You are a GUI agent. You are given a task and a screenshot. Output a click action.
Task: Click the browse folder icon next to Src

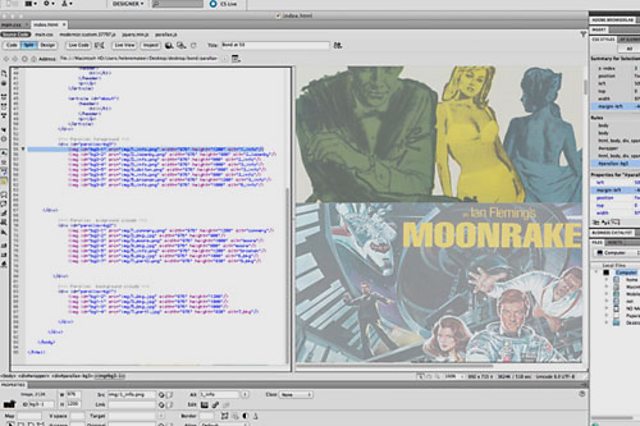[170, 395]
